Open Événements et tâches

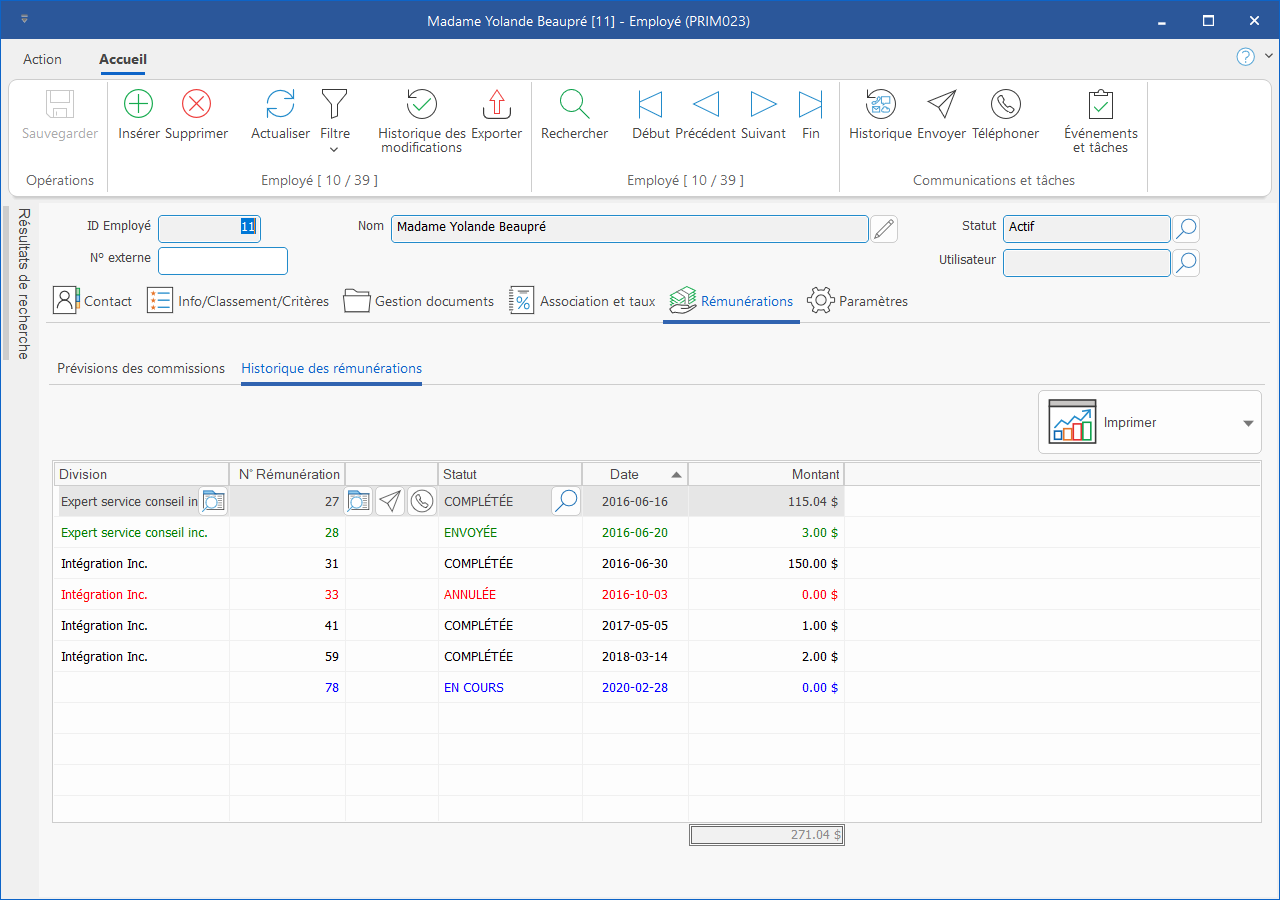click(x=1100, y=105)
